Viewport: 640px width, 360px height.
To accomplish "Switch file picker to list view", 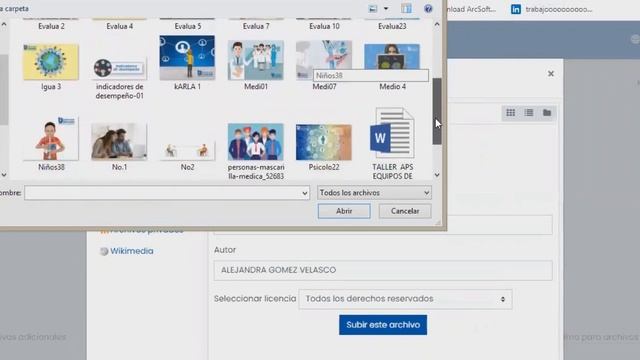I will click(x=529, y=113).
